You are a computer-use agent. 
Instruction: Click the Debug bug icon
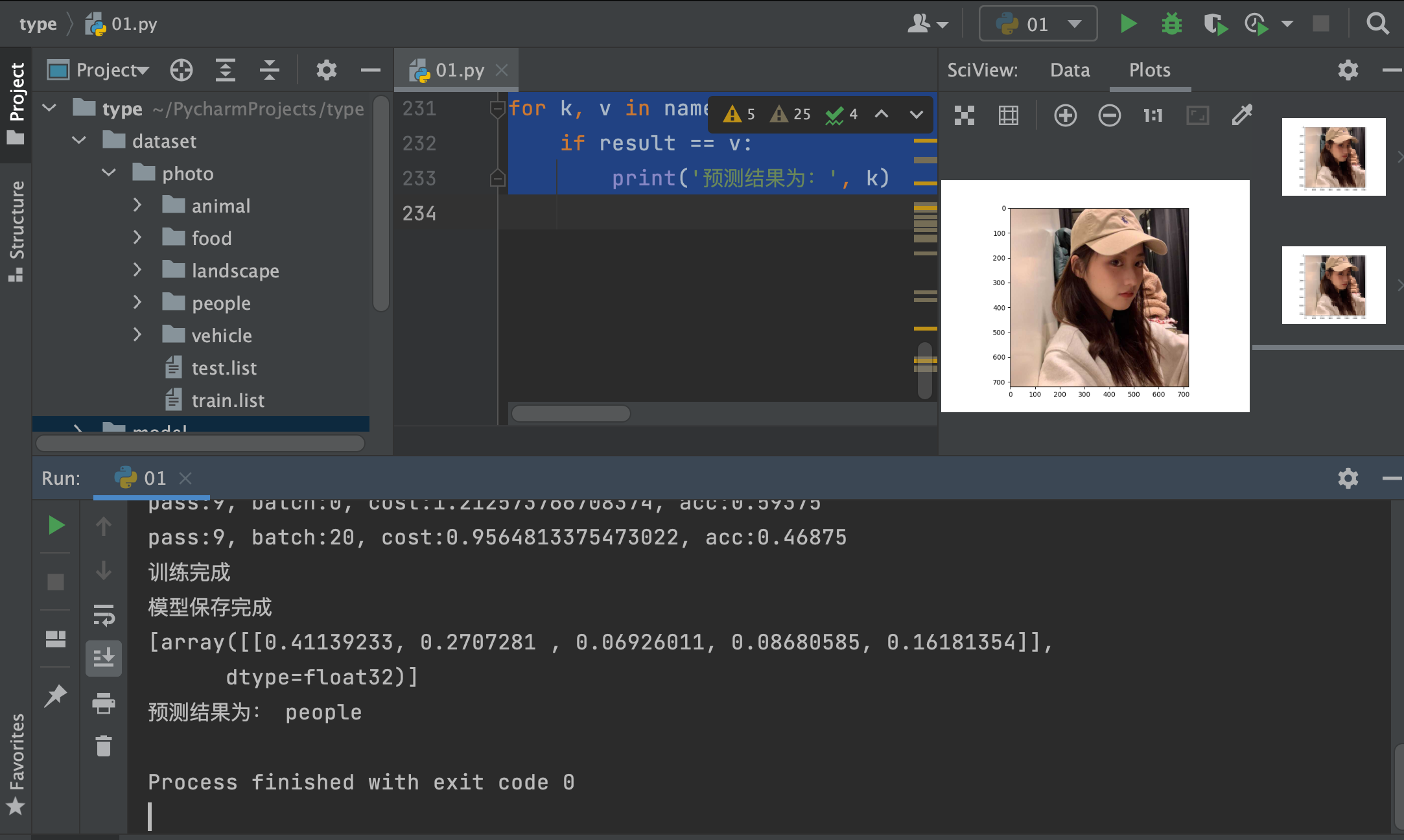(1171, 24)
